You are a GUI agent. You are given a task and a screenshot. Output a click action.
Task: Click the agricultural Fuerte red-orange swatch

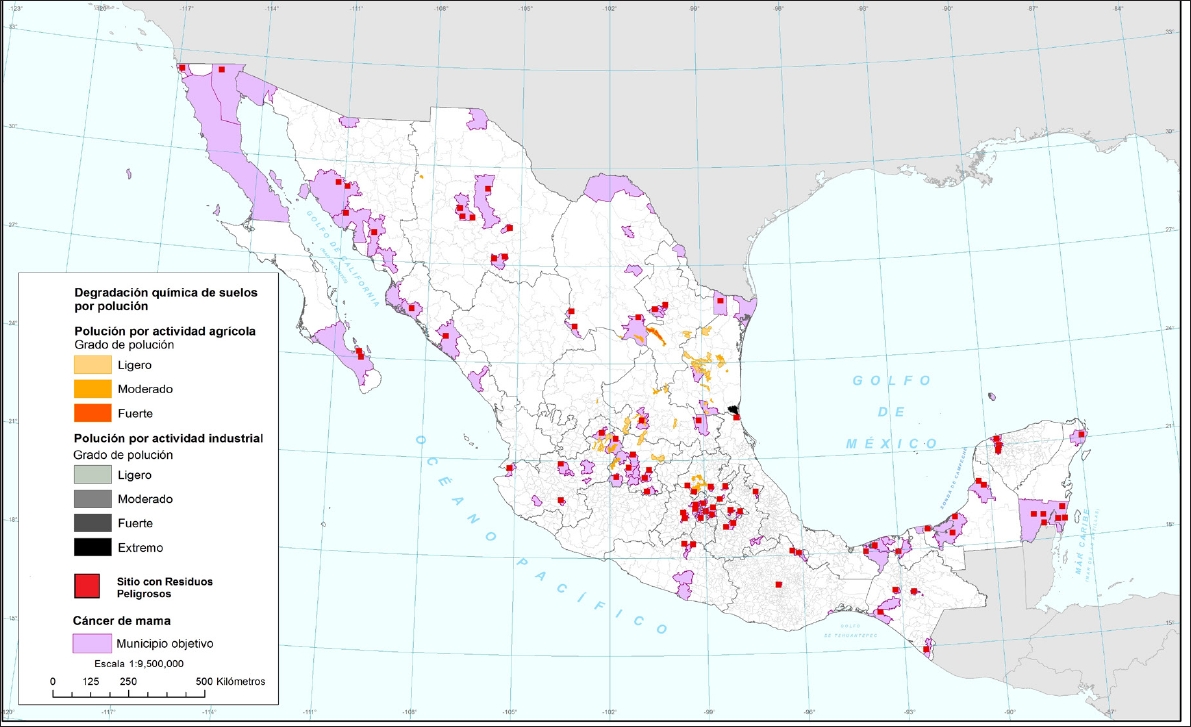91,412
